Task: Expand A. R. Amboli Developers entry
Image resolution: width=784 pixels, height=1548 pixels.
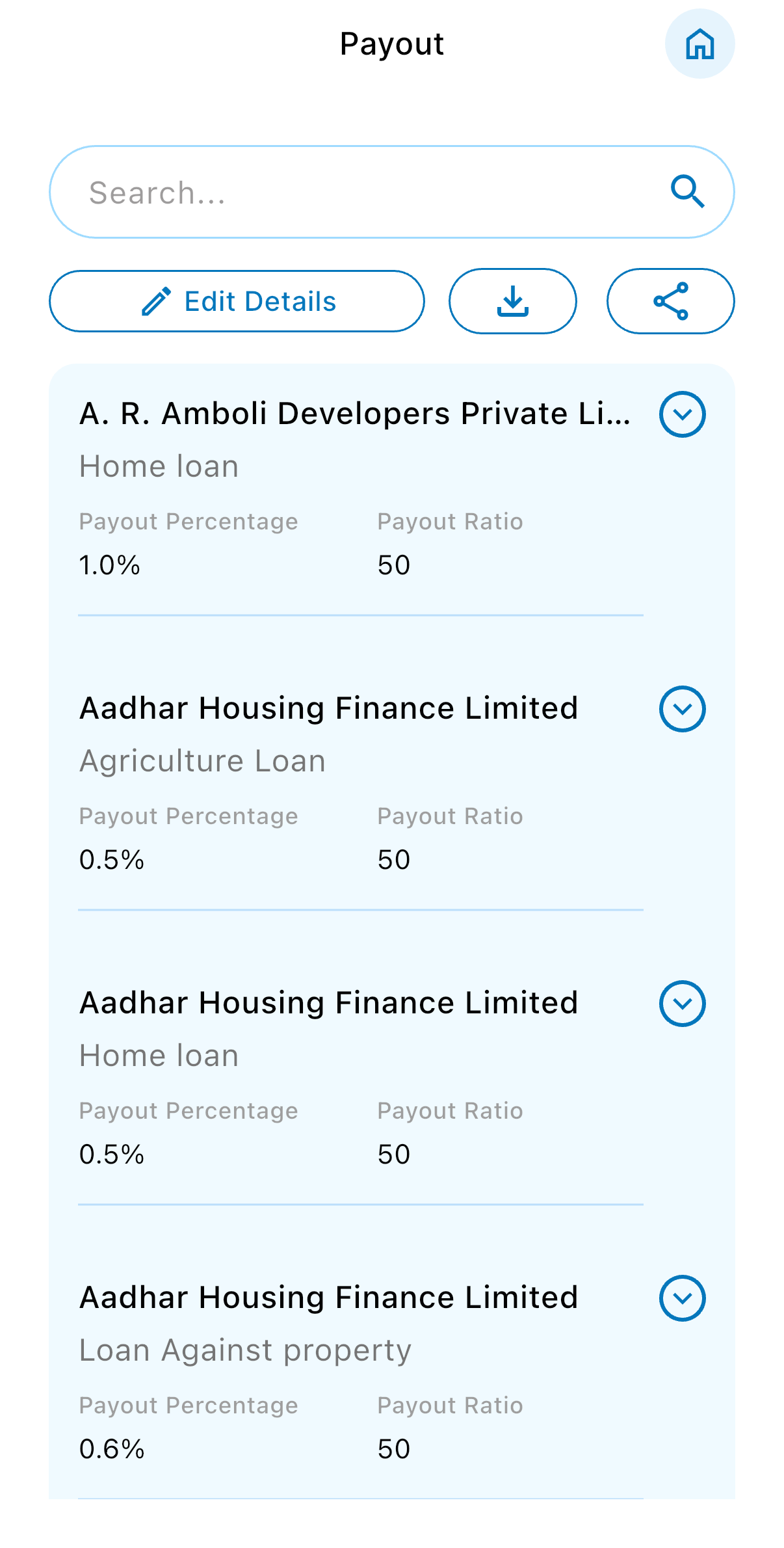Action: [682, 414]
